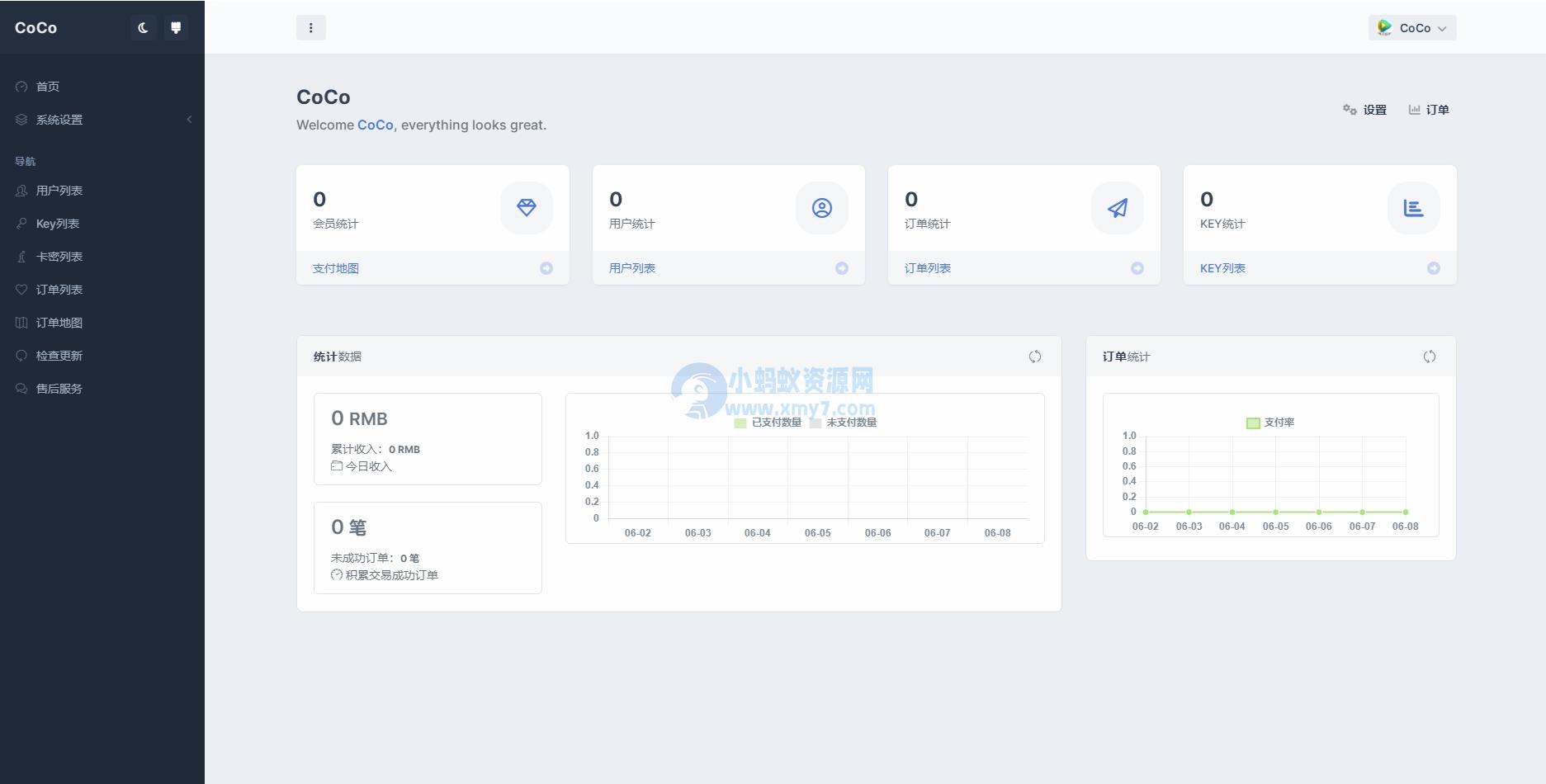Click the 今日收入 label

click(x=368, y=466)
